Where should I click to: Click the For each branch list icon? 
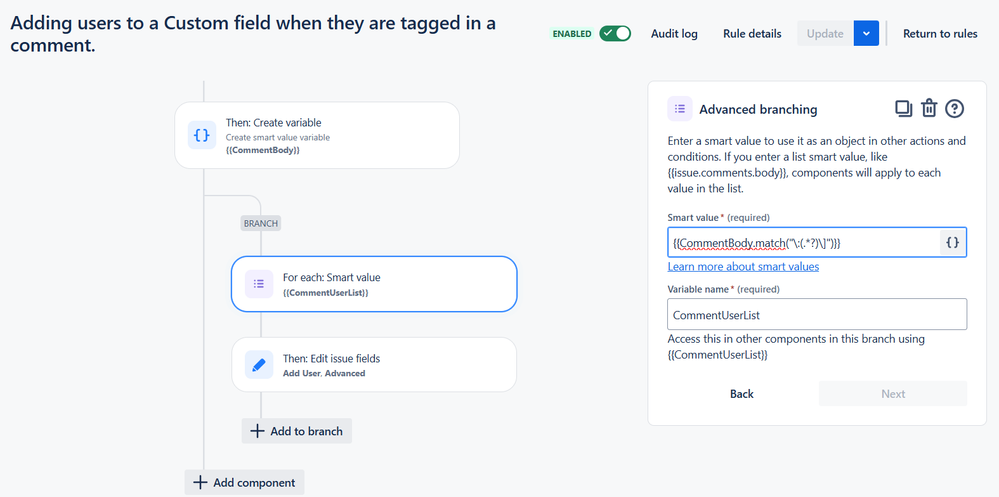click(259, 284)
